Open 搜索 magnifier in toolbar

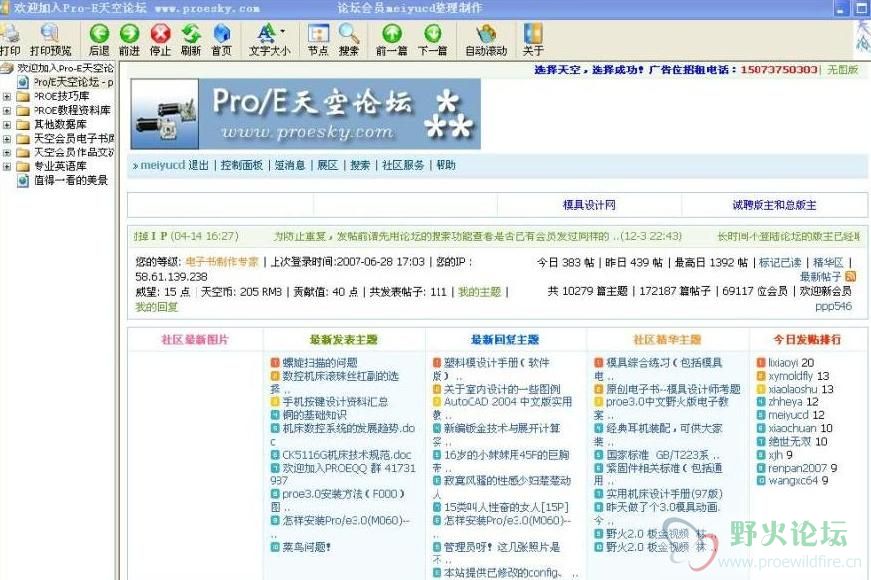349,34
